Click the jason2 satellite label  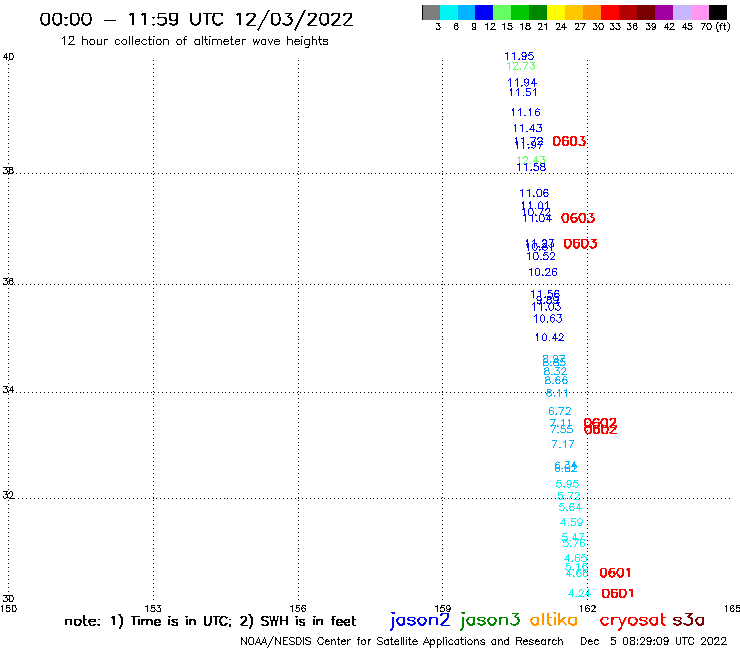tap(420, 620)
